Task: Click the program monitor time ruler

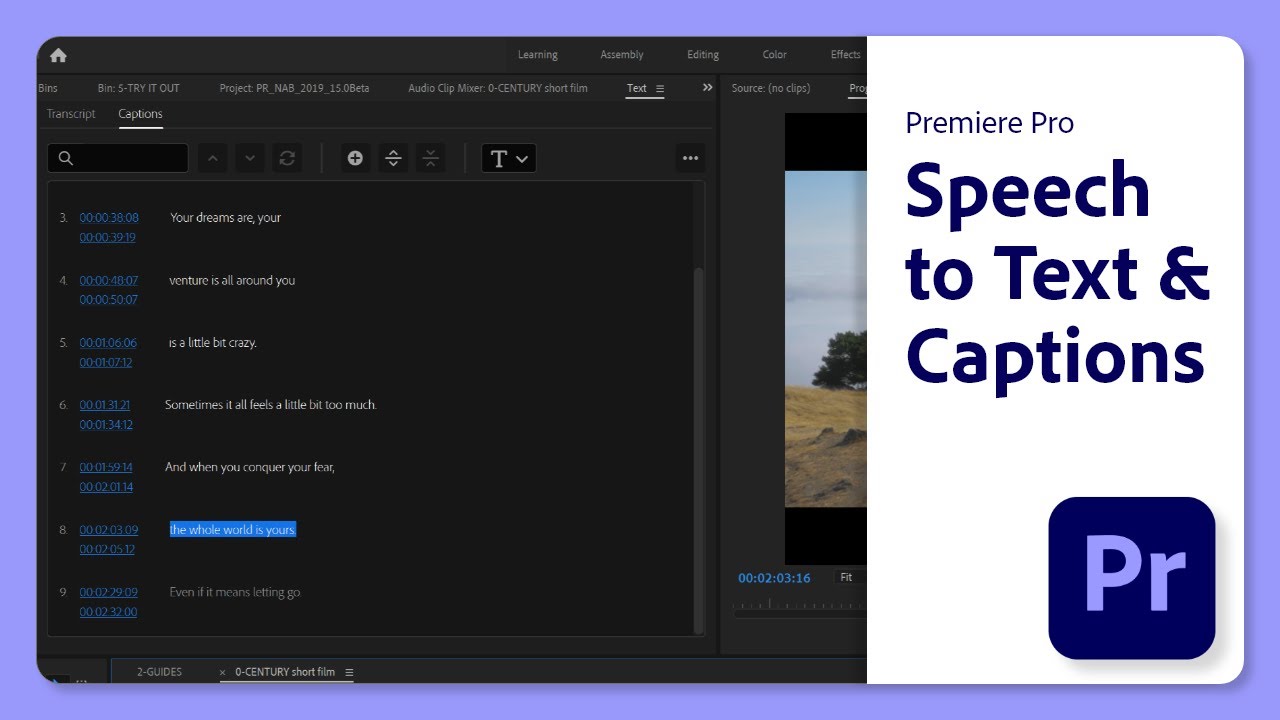Action: [x=800, y=605]
